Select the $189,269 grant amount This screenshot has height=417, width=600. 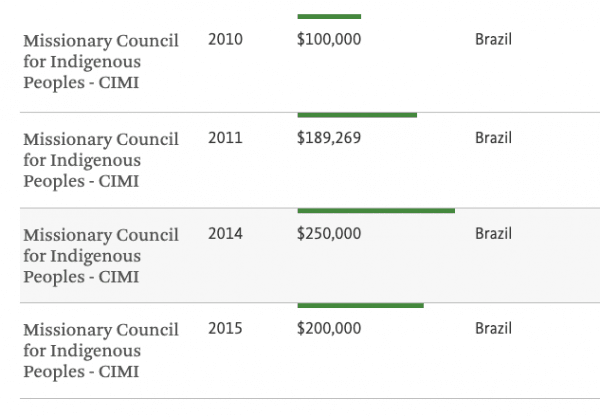[329, 138]
